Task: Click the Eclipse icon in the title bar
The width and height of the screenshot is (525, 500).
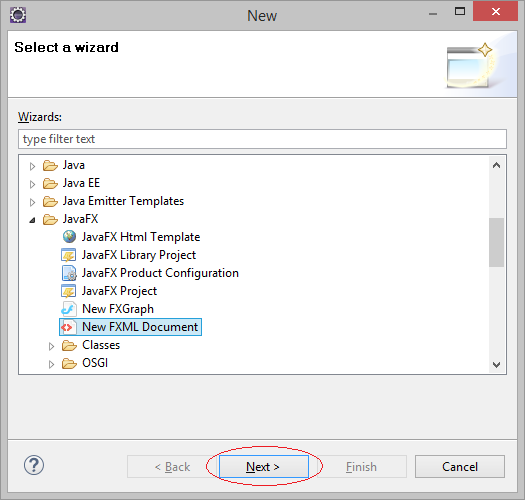Action: point(18,15)
